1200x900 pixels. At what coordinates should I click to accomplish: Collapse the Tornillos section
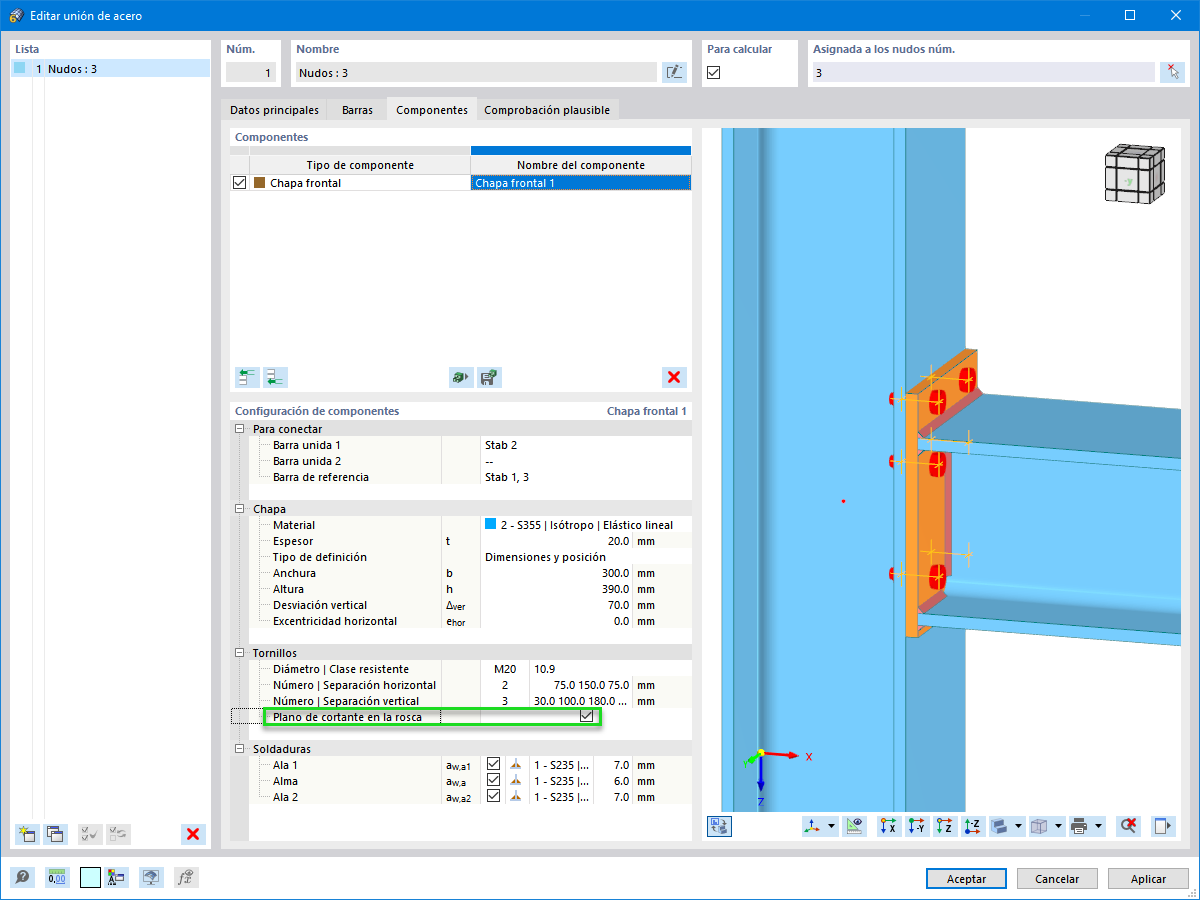(x=239, y=653)
